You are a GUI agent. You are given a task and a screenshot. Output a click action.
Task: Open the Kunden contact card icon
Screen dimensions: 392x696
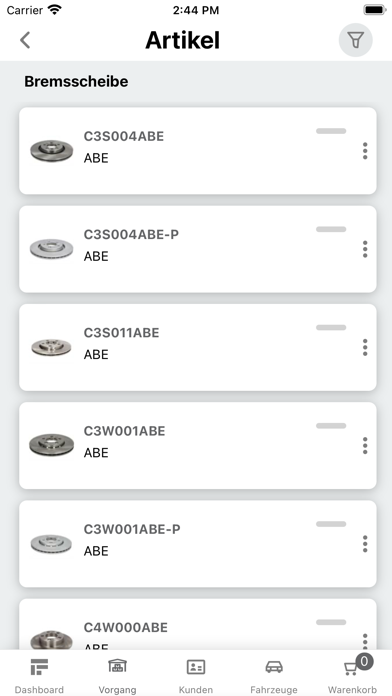pyautogui.click(x=196, y=667)
